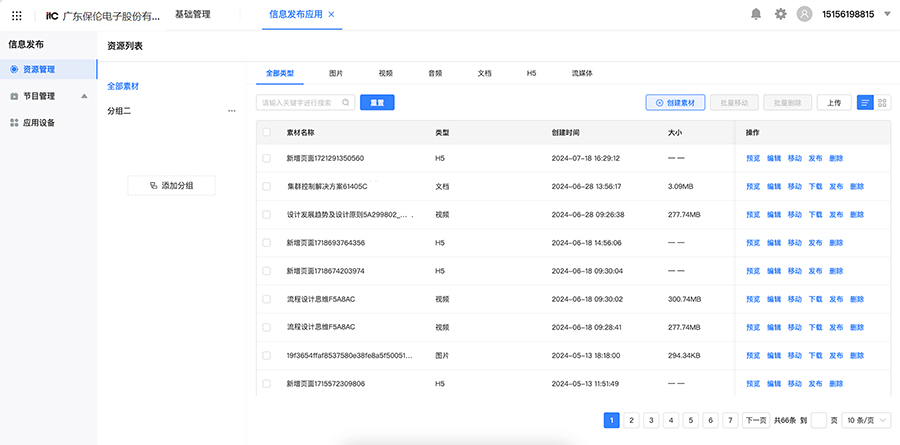
Task: Switch to the 基础管理 tab
Action: click(193, 14)
